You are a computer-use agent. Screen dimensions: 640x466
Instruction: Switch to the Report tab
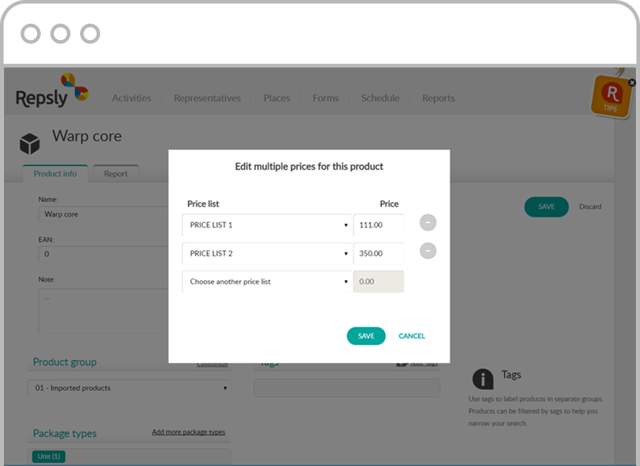tap(116, 173)
